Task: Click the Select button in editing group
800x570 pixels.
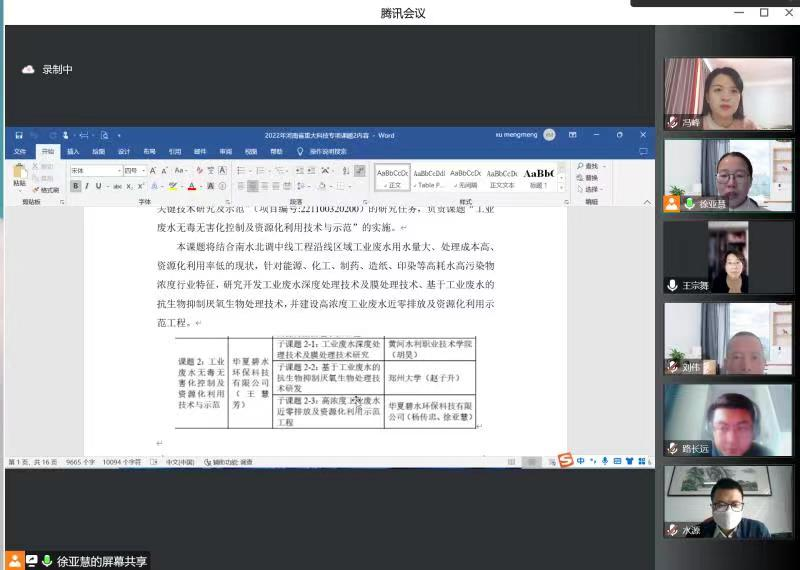Action: (591, 189)
